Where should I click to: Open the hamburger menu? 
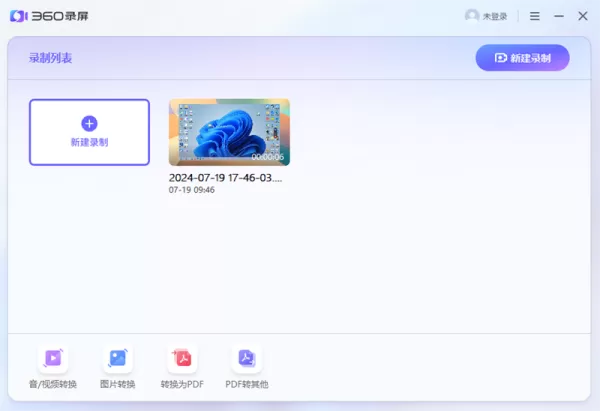(535, 16)
